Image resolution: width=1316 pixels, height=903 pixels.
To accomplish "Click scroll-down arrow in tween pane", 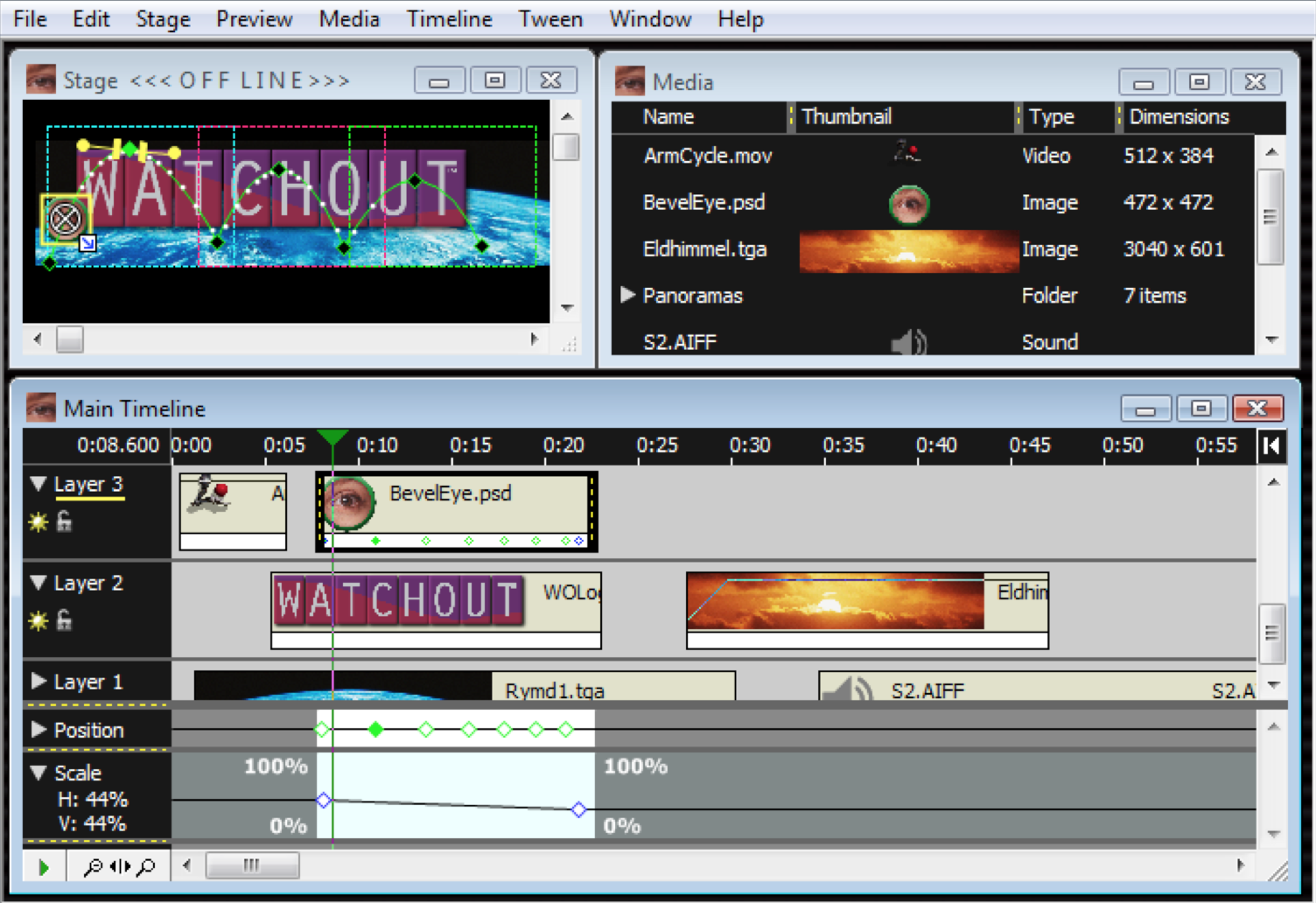I will [x=1273, y=834].
